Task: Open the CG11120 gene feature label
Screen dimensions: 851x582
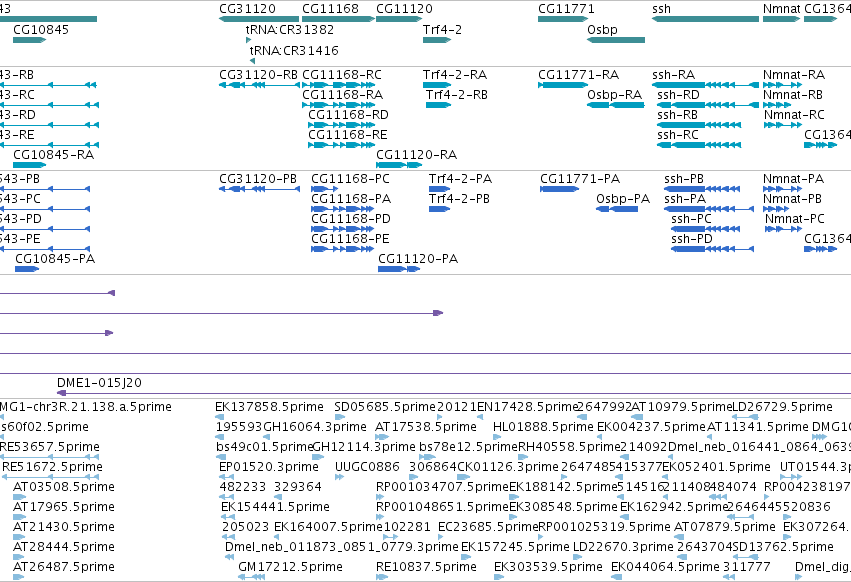Action: pyautogui.click(x=404, y=9)
